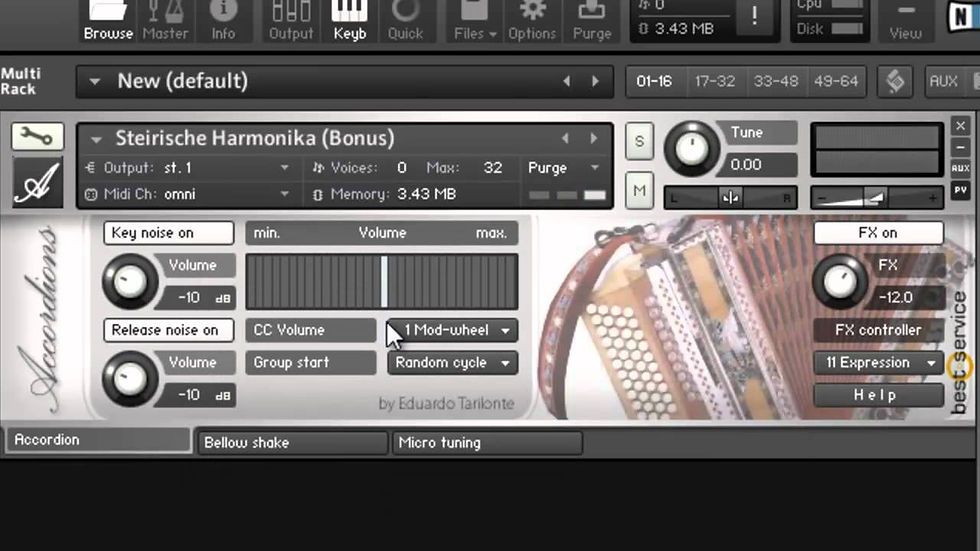
Task: Click the Key noise Volume knob
Action: (129, 281)
